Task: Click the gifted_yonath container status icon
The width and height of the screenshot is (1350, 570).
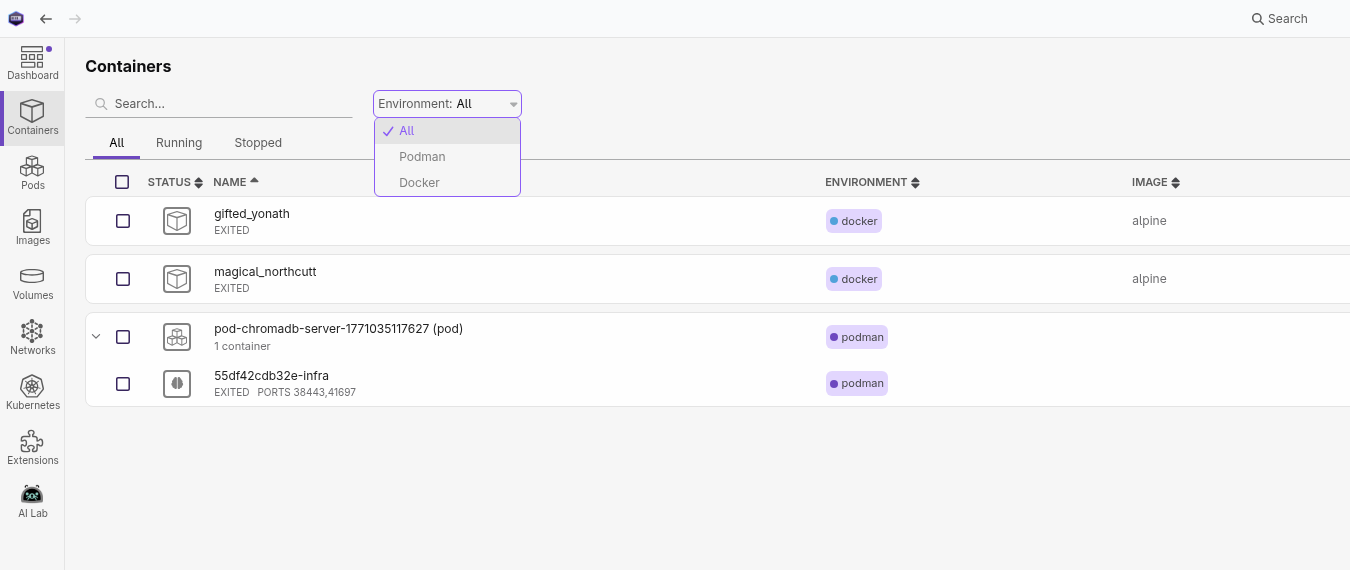Action: [x=177, y=221]
